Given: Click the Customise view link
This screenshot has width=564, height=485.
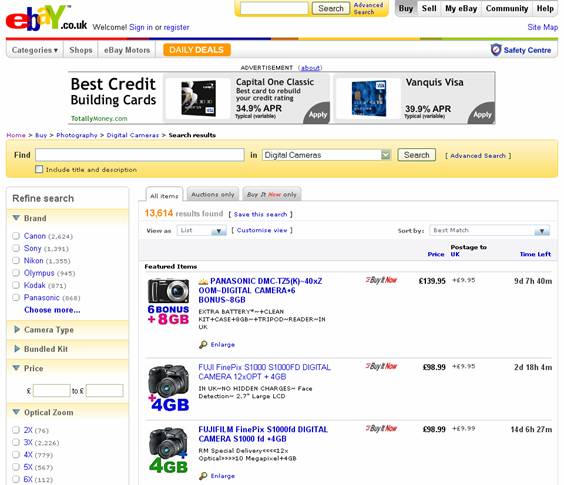Looking at the screenshot, I should [262, 230].
